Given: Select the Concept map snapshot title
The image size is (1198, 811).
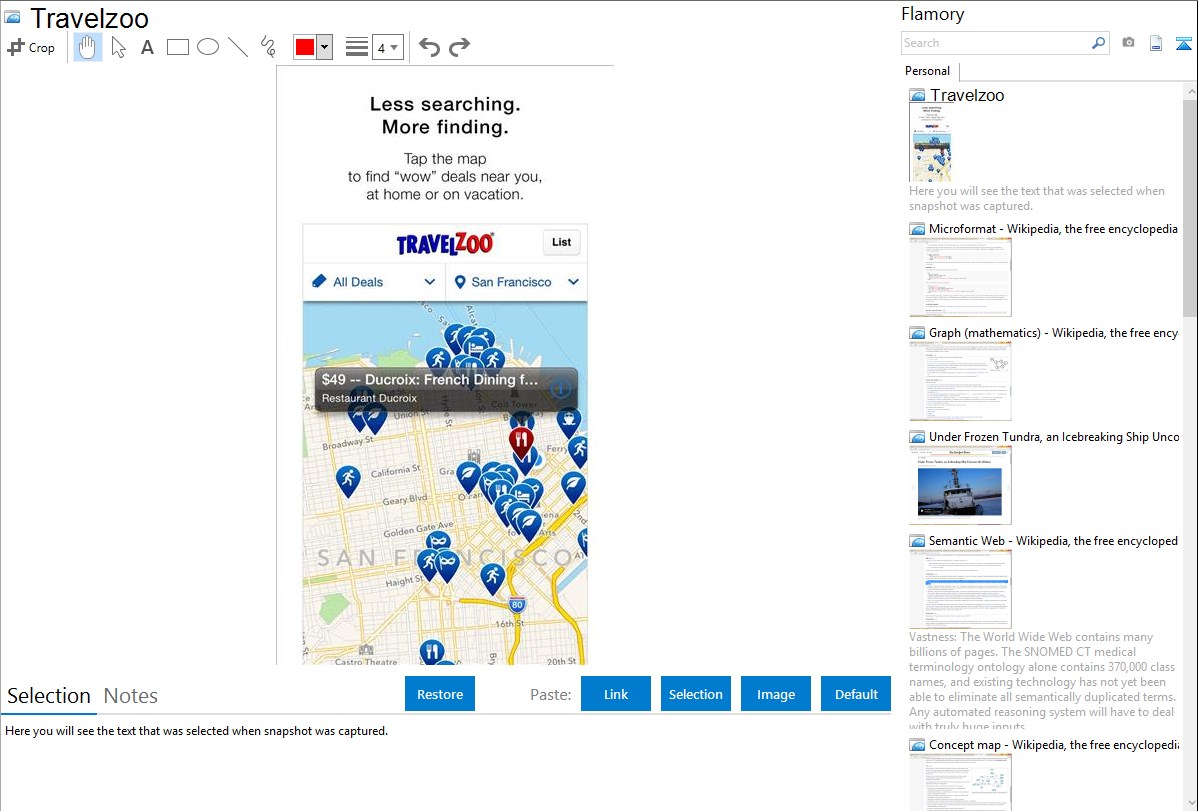Looking at the screenshot, I should (x=1054, y=744).
